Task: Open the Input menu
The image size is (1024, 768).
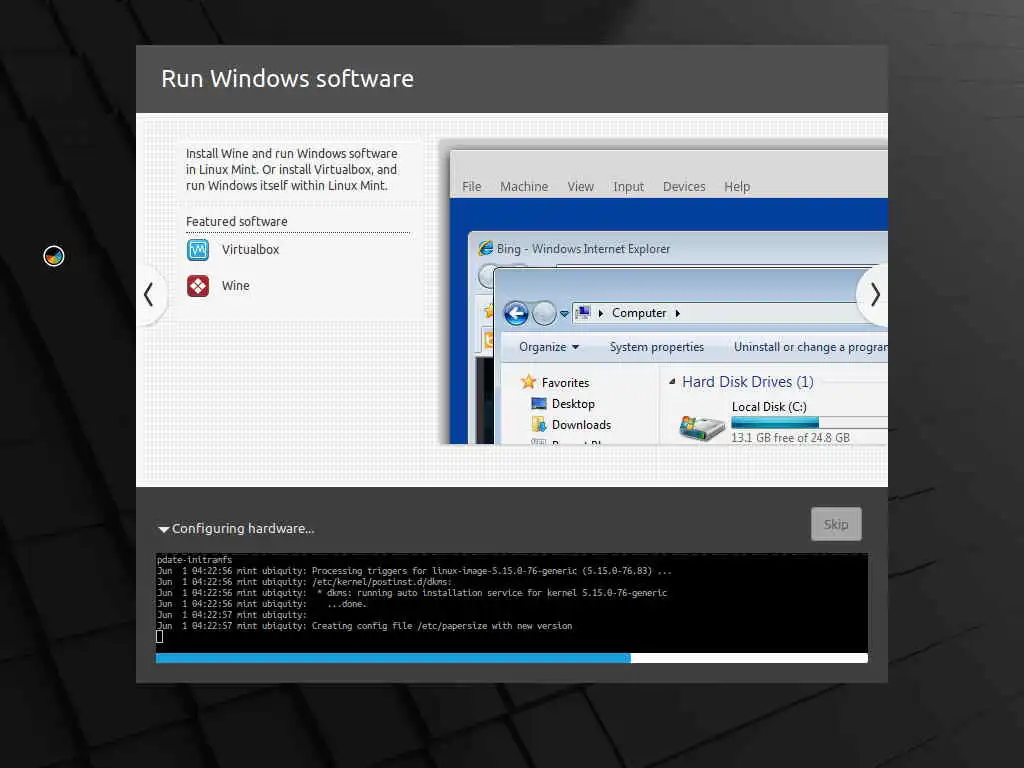Action: (628, 187)
